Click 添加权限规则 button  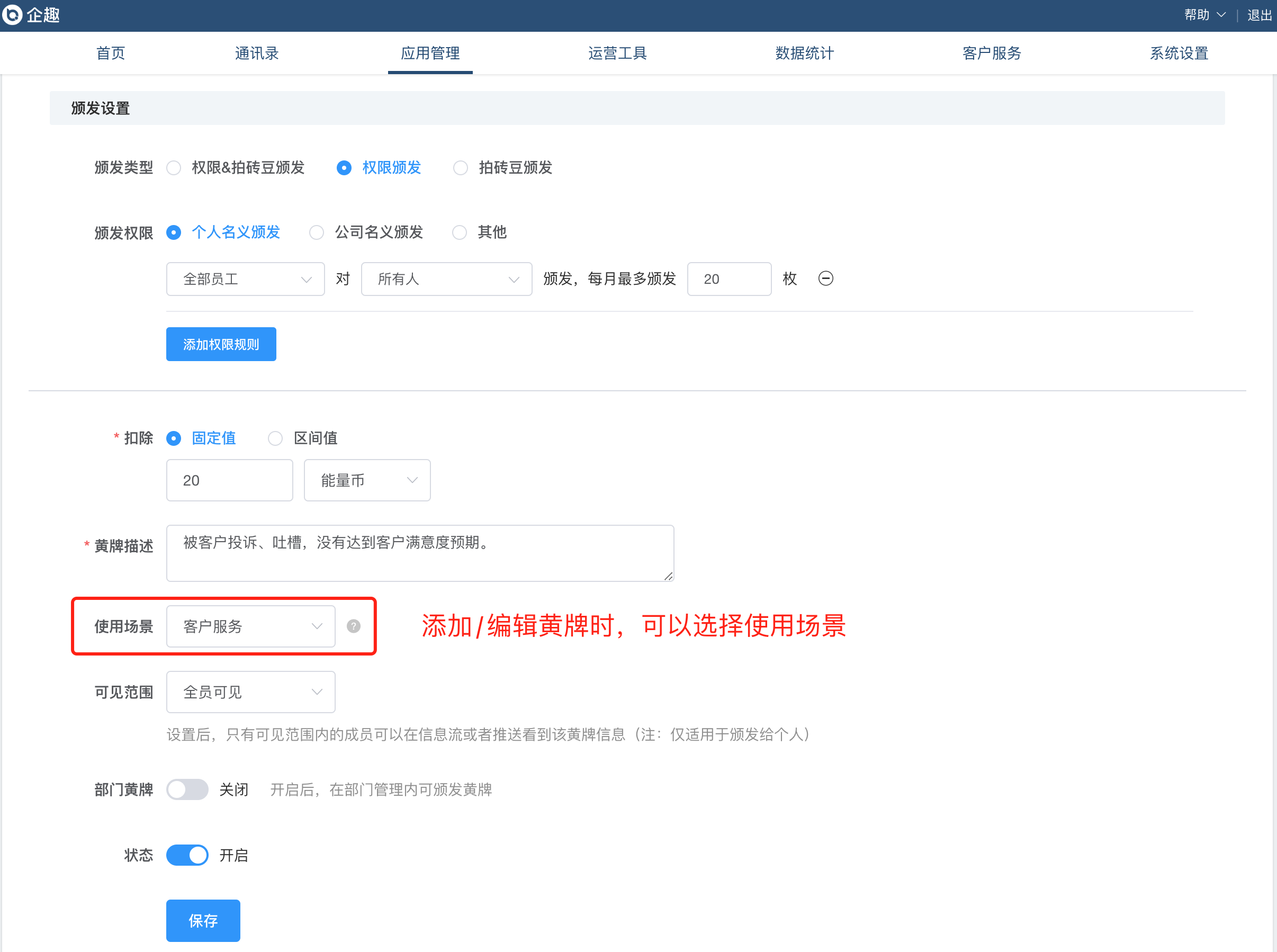[x=221, y=345]
